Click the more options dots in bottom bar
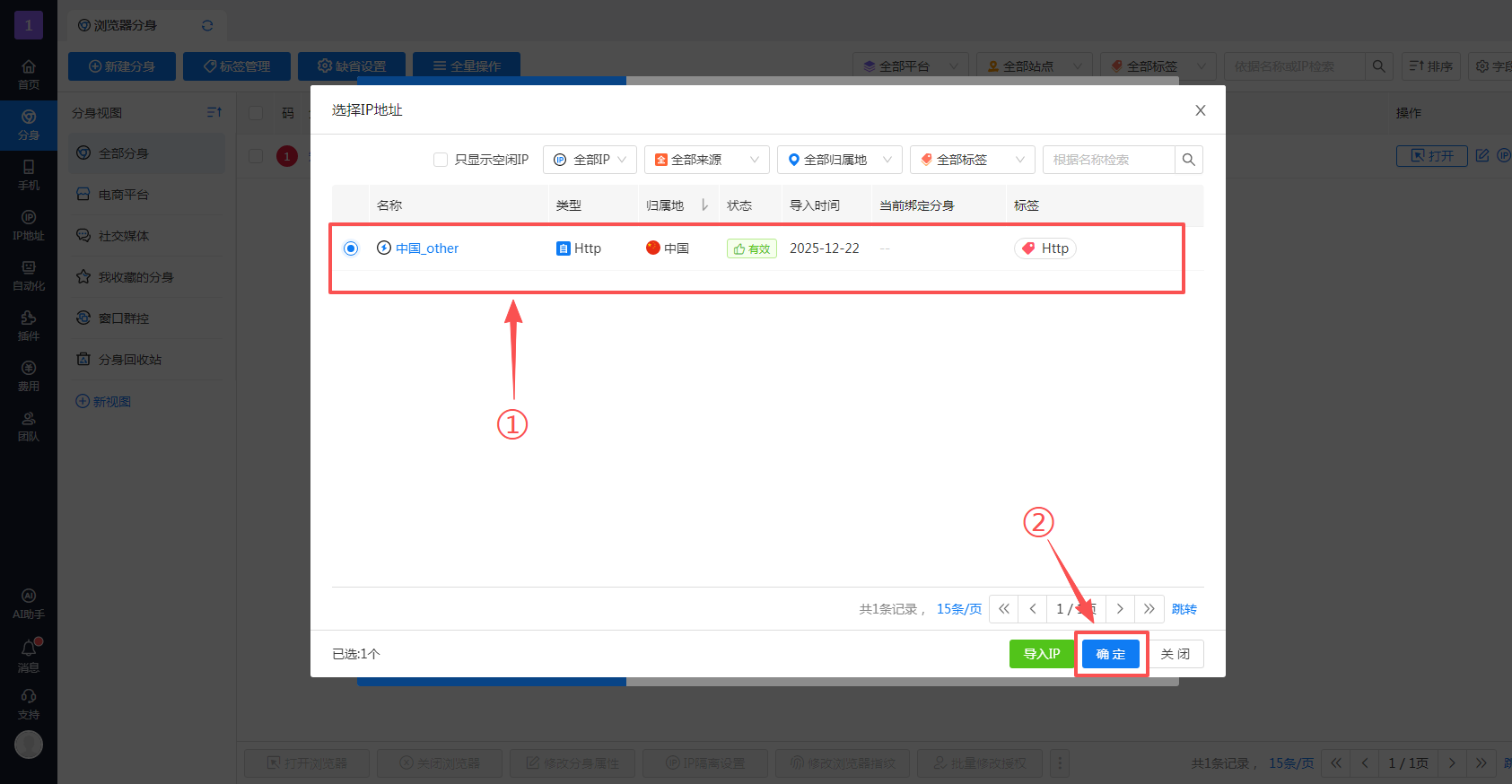The width and height of the screenshot is (1512, 784). point(1060,763)
